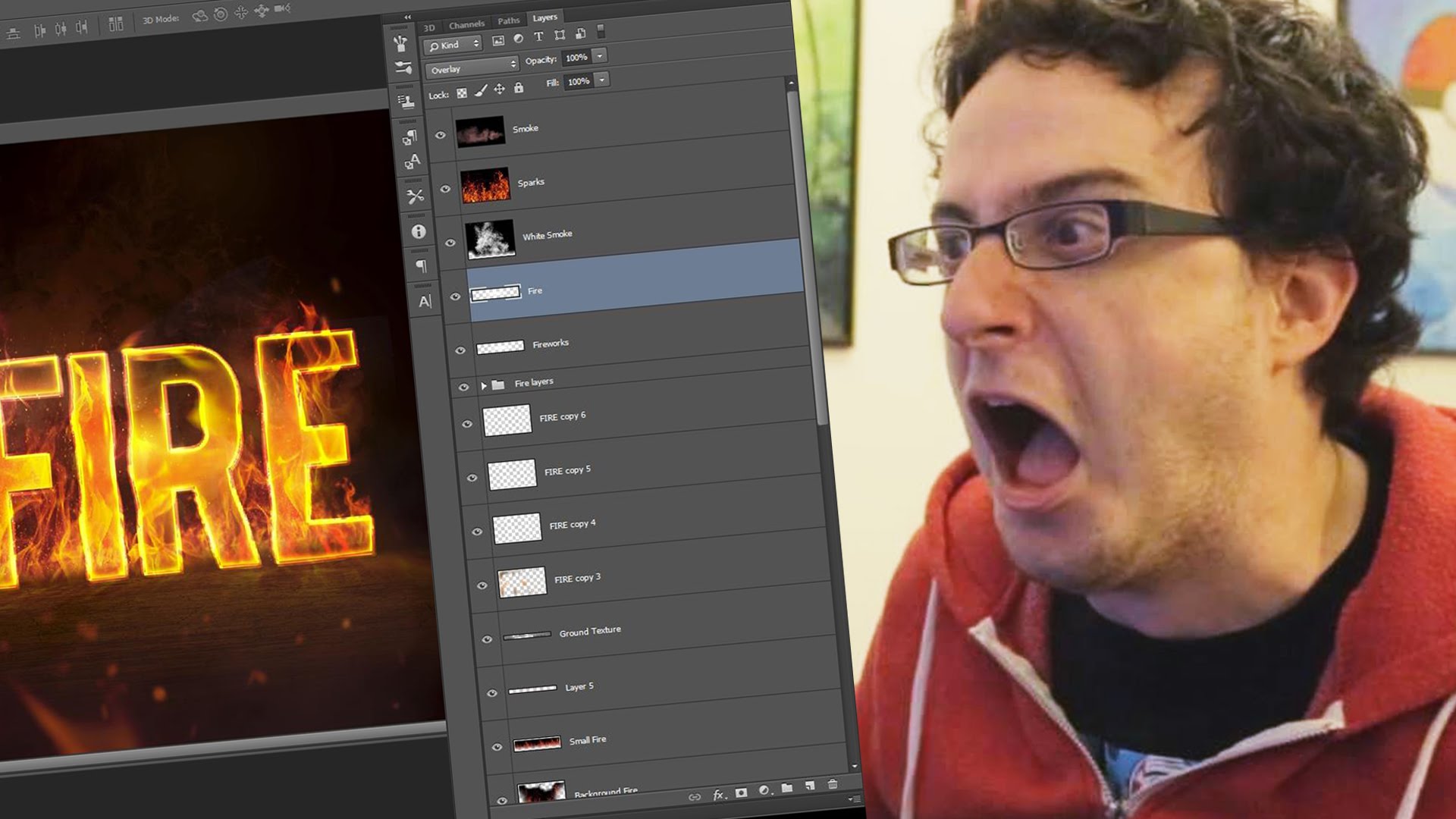Filter layers by adjustment layer type
This screenshot has width=1456, height=819.
[x=519, y=38]
